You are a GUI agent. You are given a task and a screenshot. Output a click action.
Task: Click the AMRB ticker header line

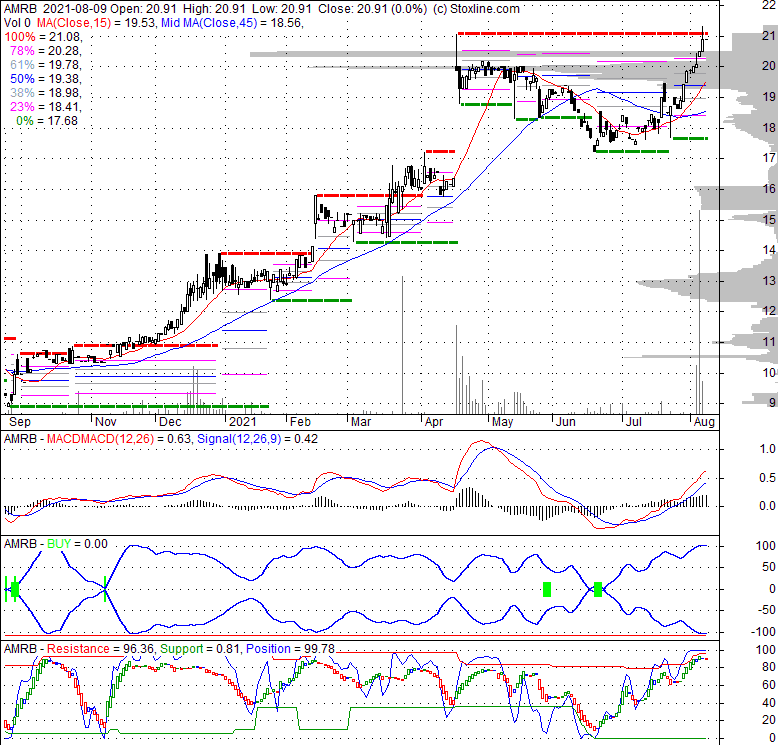pyautogui.click(x=262, y=9)
